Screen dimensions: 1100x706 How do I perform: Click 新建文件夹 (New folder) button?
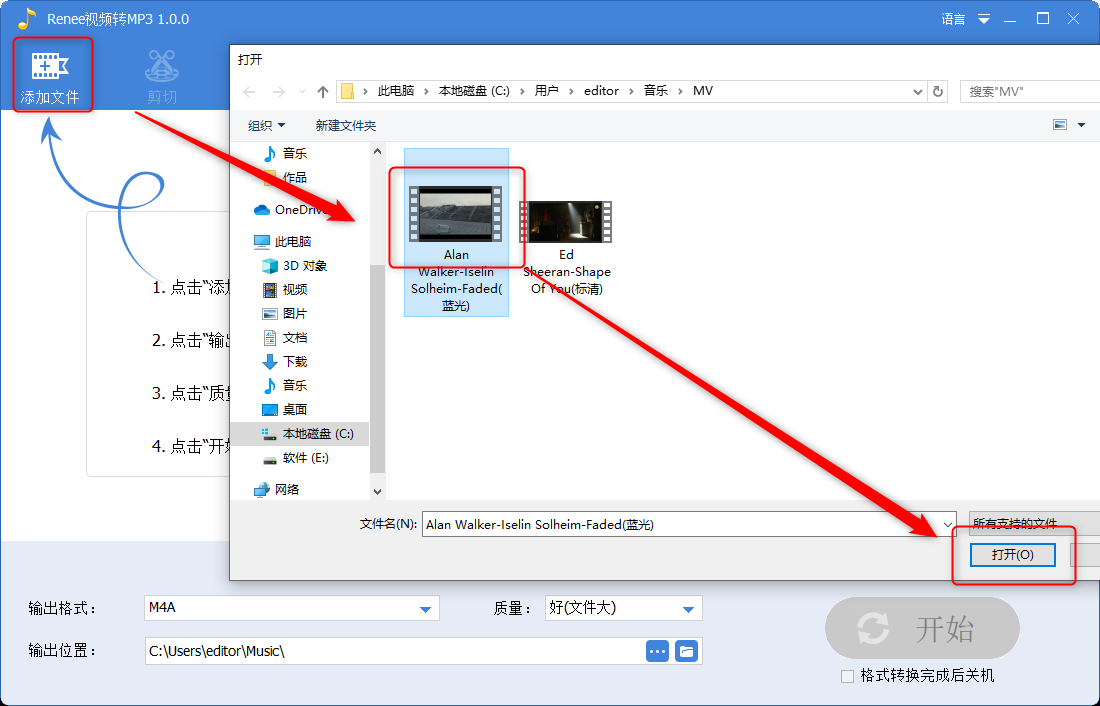[x=346, y=126]
